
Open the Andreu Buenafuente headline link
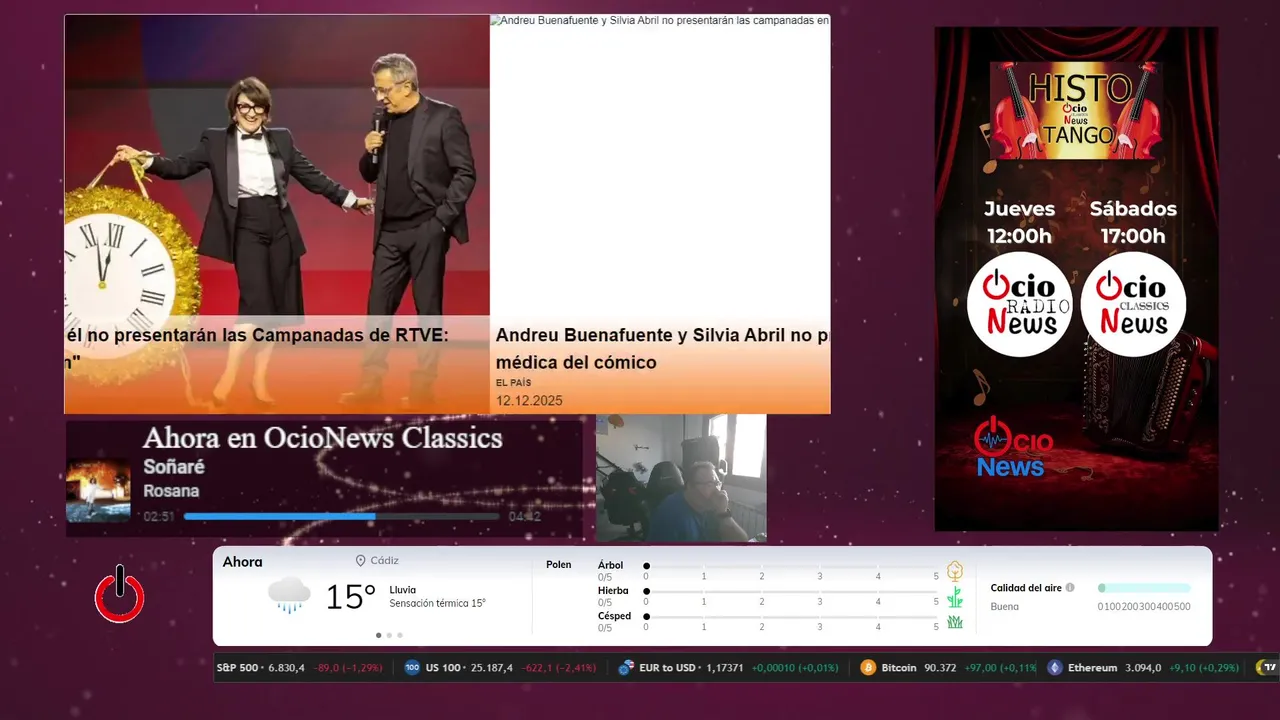(x=662, y=349)
